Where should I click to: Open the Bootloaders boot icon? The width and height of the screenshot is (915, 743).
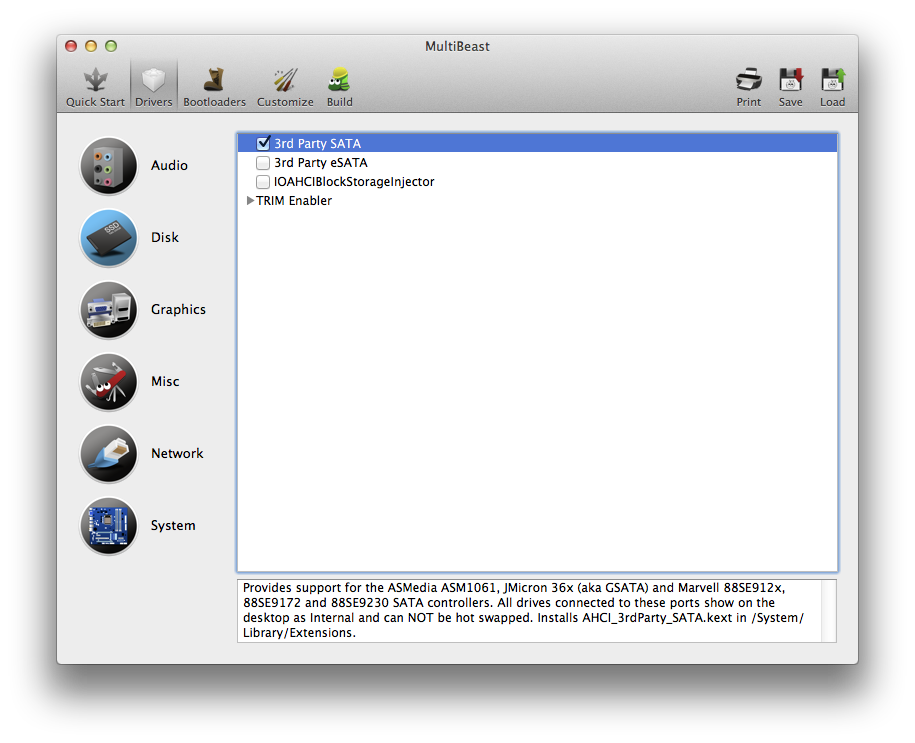pyautogui.click(x=214, y=80)
